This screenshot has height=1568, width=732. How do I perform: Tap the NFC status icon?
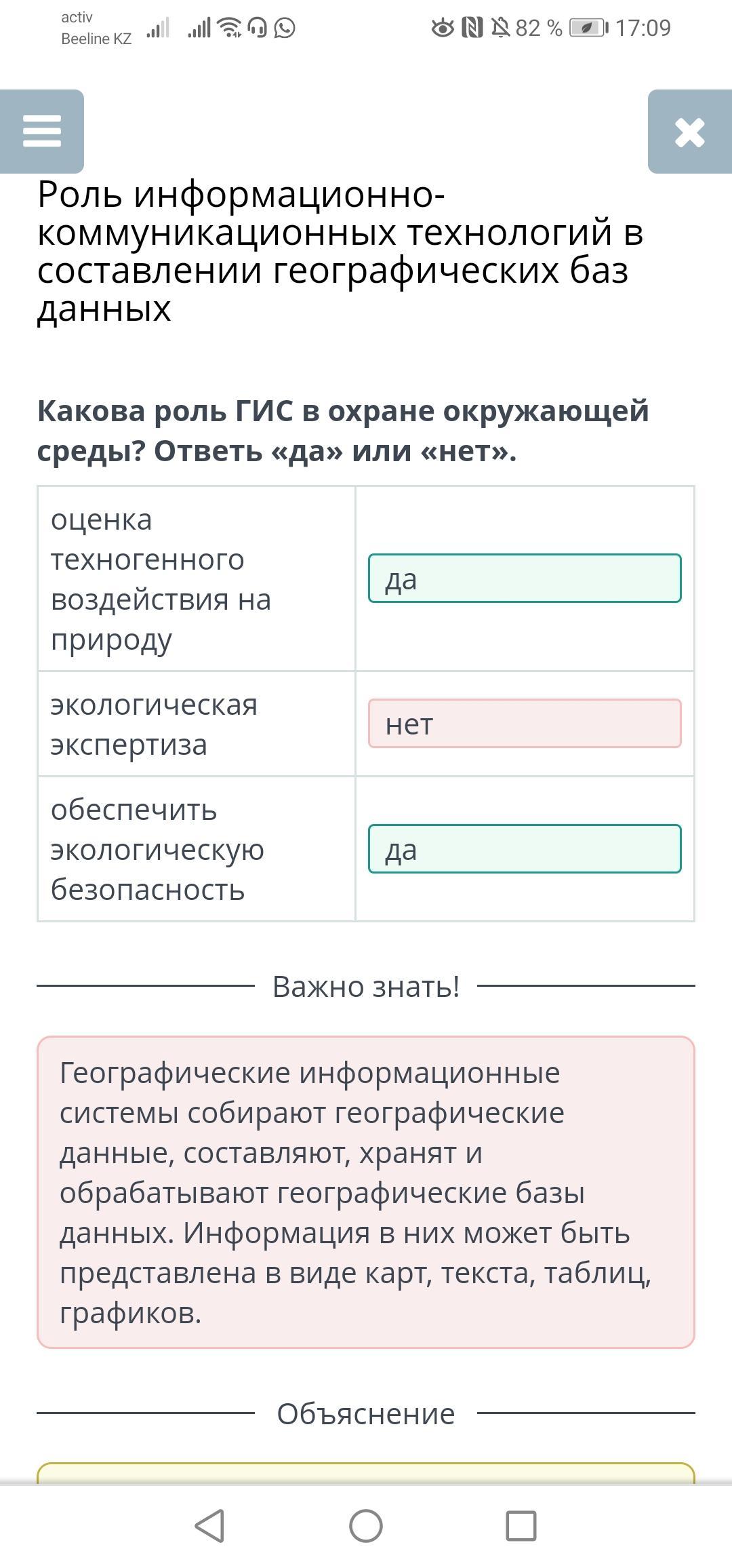472,28
